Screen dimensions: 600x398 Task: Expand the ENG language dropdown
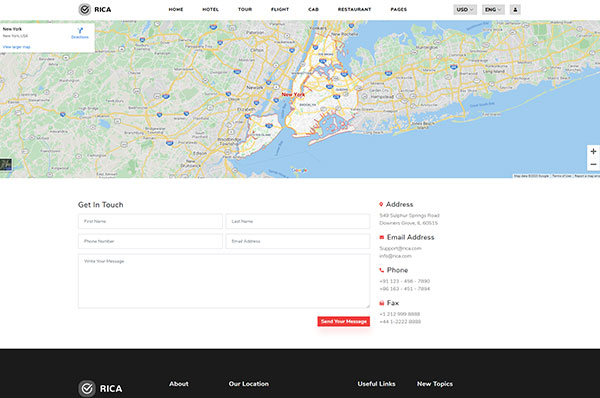pos(493,10)
